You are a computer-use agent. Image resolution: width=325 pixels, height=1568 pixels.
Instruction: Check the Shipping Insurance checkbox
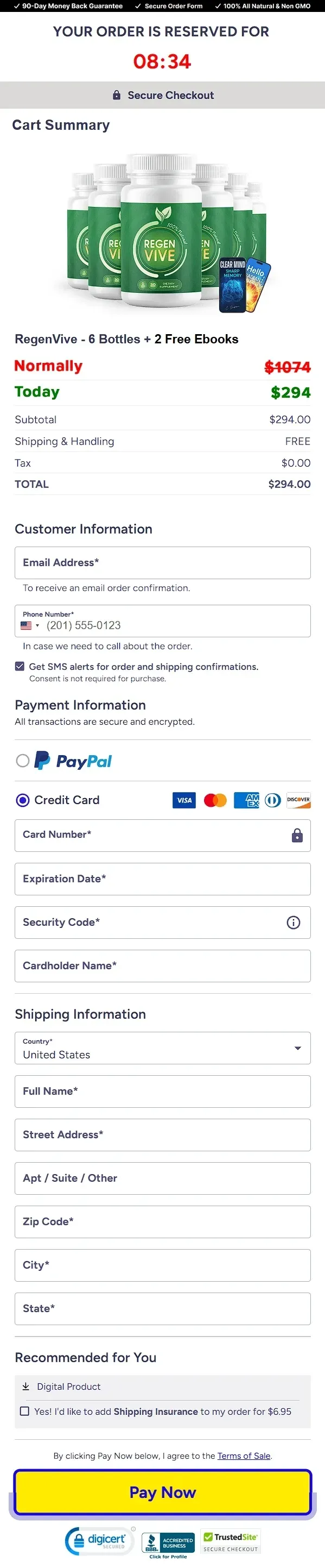pos(25,1411)
